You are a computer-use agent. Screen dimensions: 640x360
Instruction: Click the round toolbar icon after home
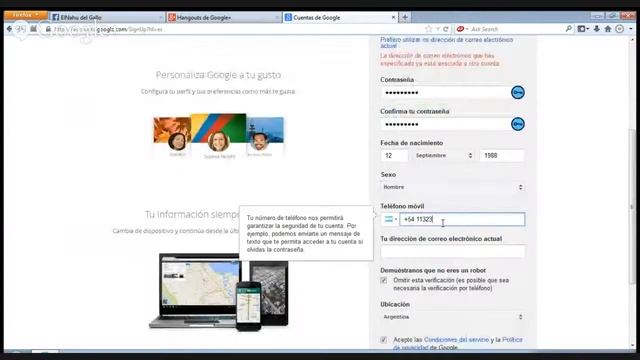(x=620, y=29)
